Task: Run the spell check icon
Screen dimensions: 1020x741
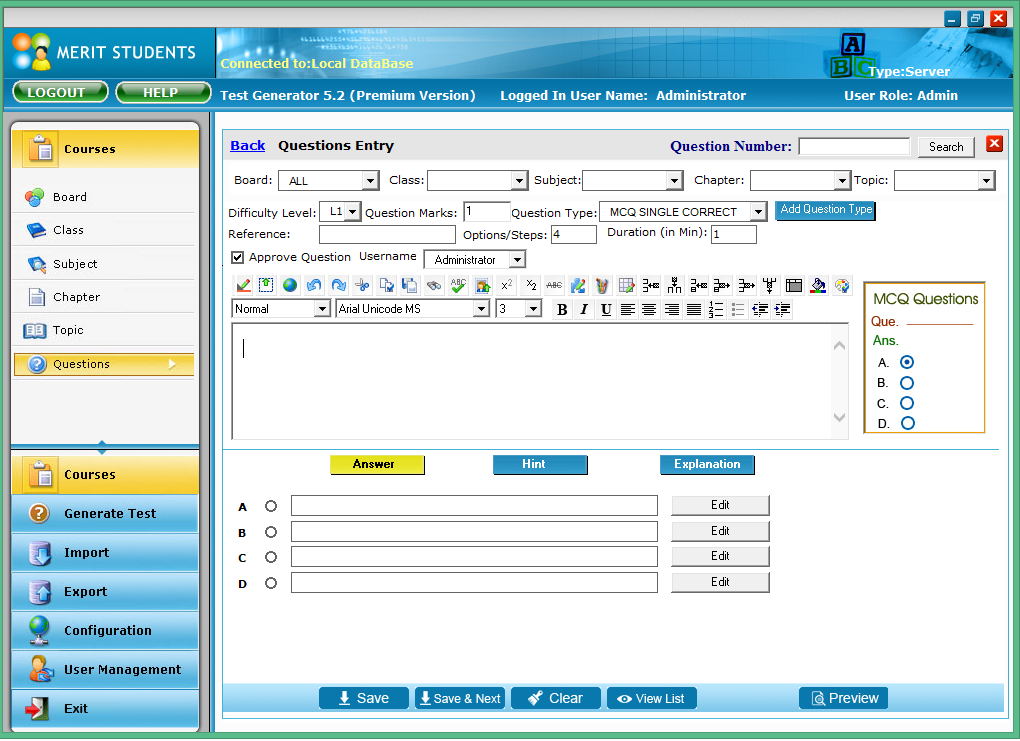Action: [x=458, y=286]
